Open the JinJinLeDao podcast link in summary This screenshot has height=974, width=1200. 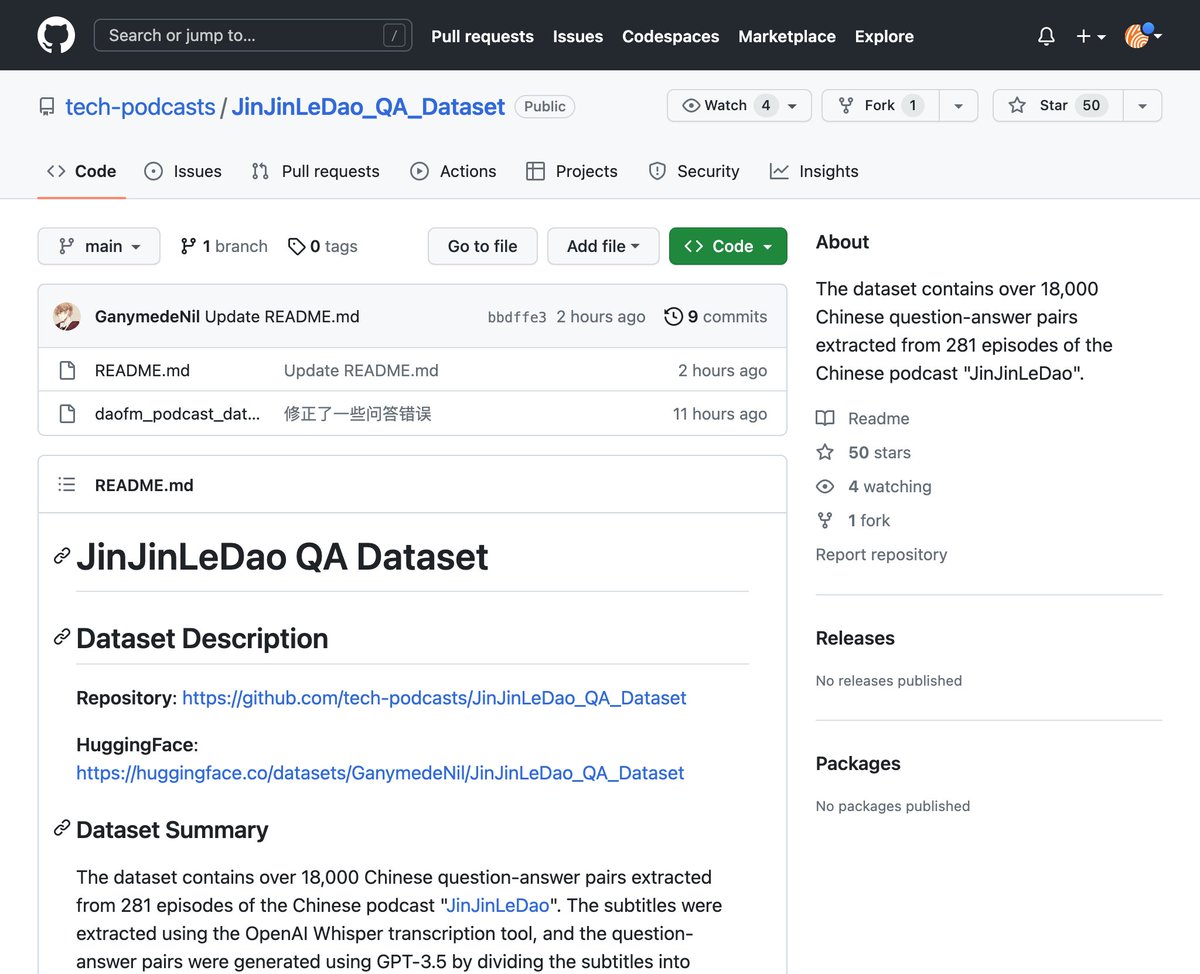[498, 905]
